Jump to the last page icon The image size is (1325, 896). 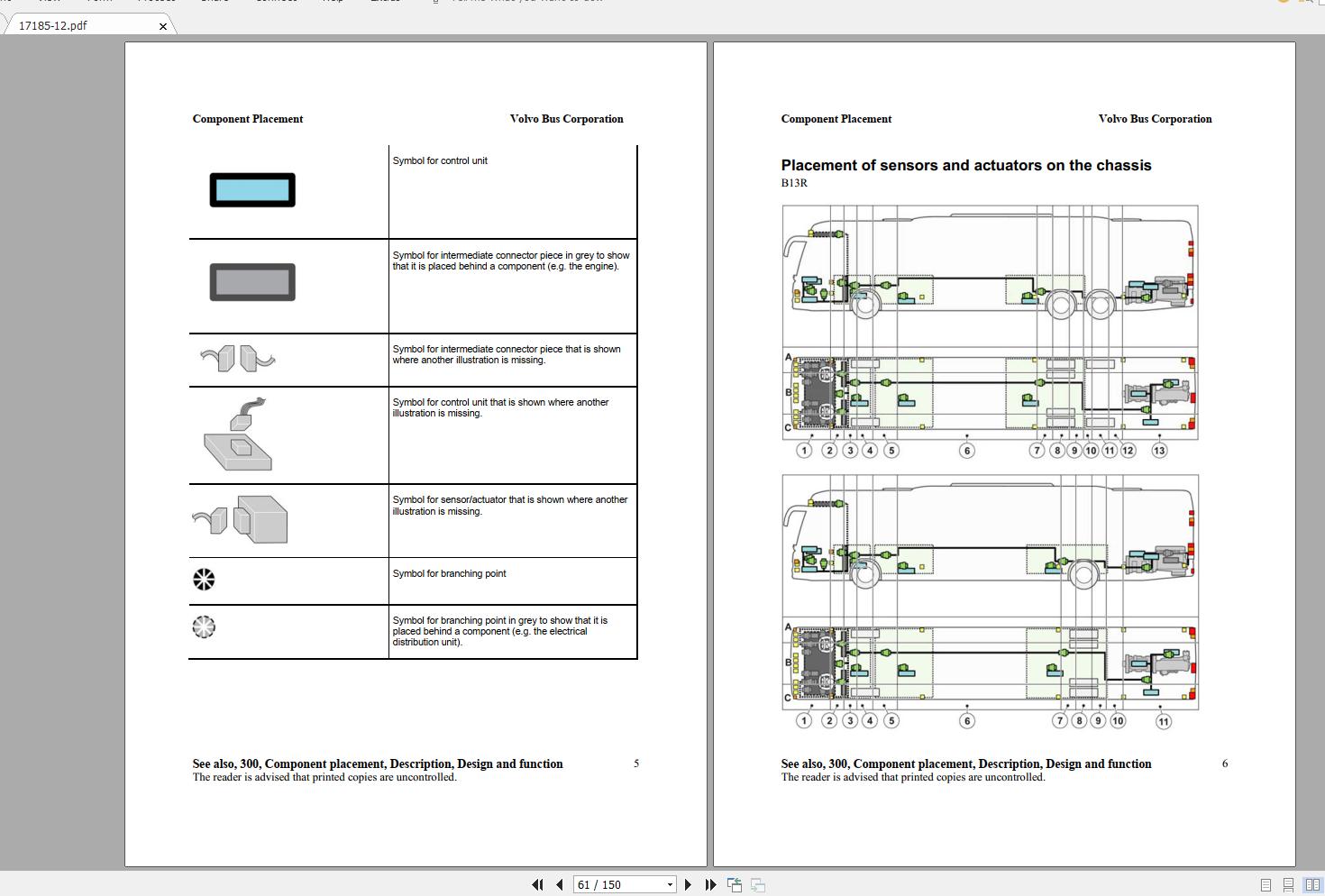[x=710, y=884]
